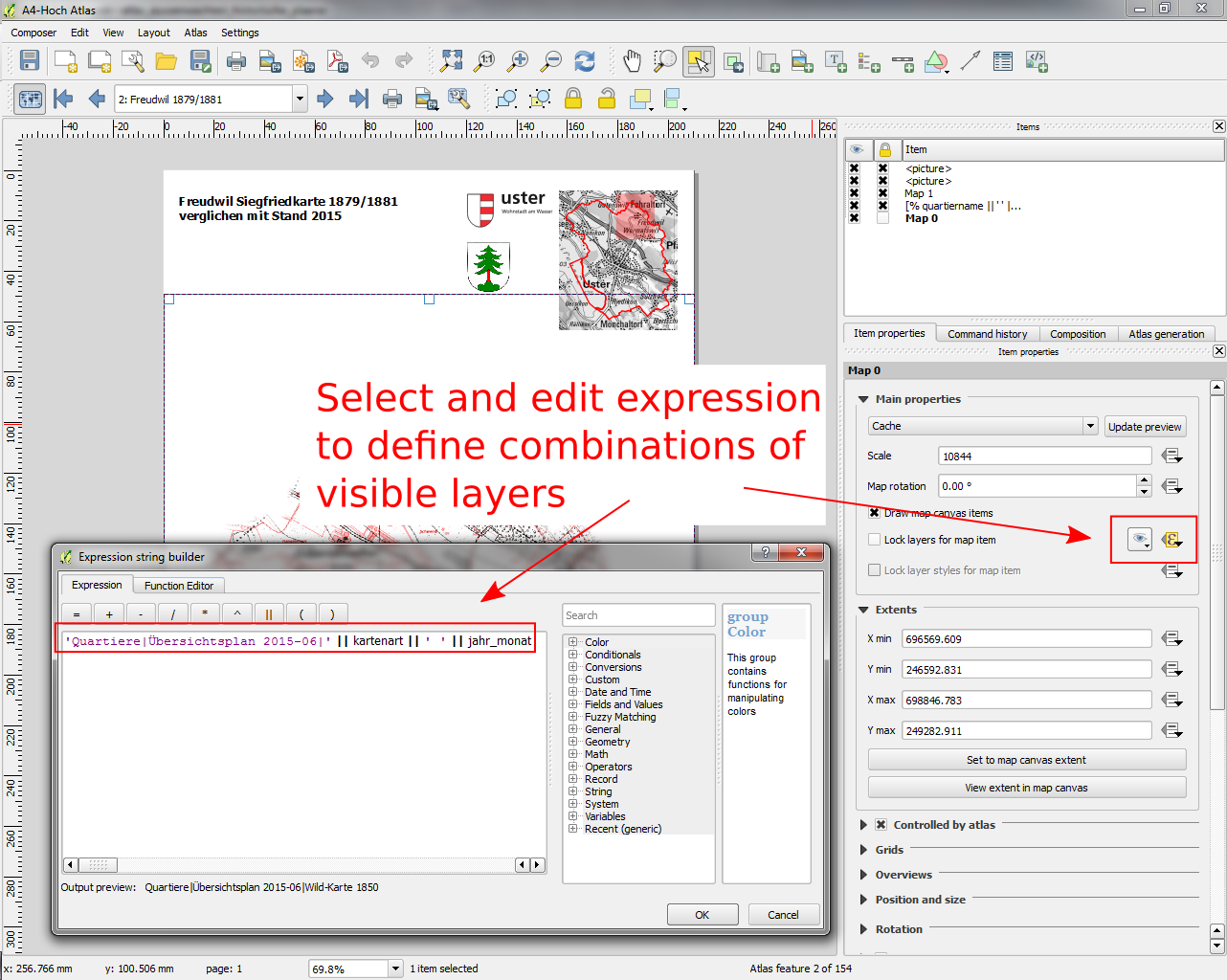Click the function Search field

coord(638,615)
